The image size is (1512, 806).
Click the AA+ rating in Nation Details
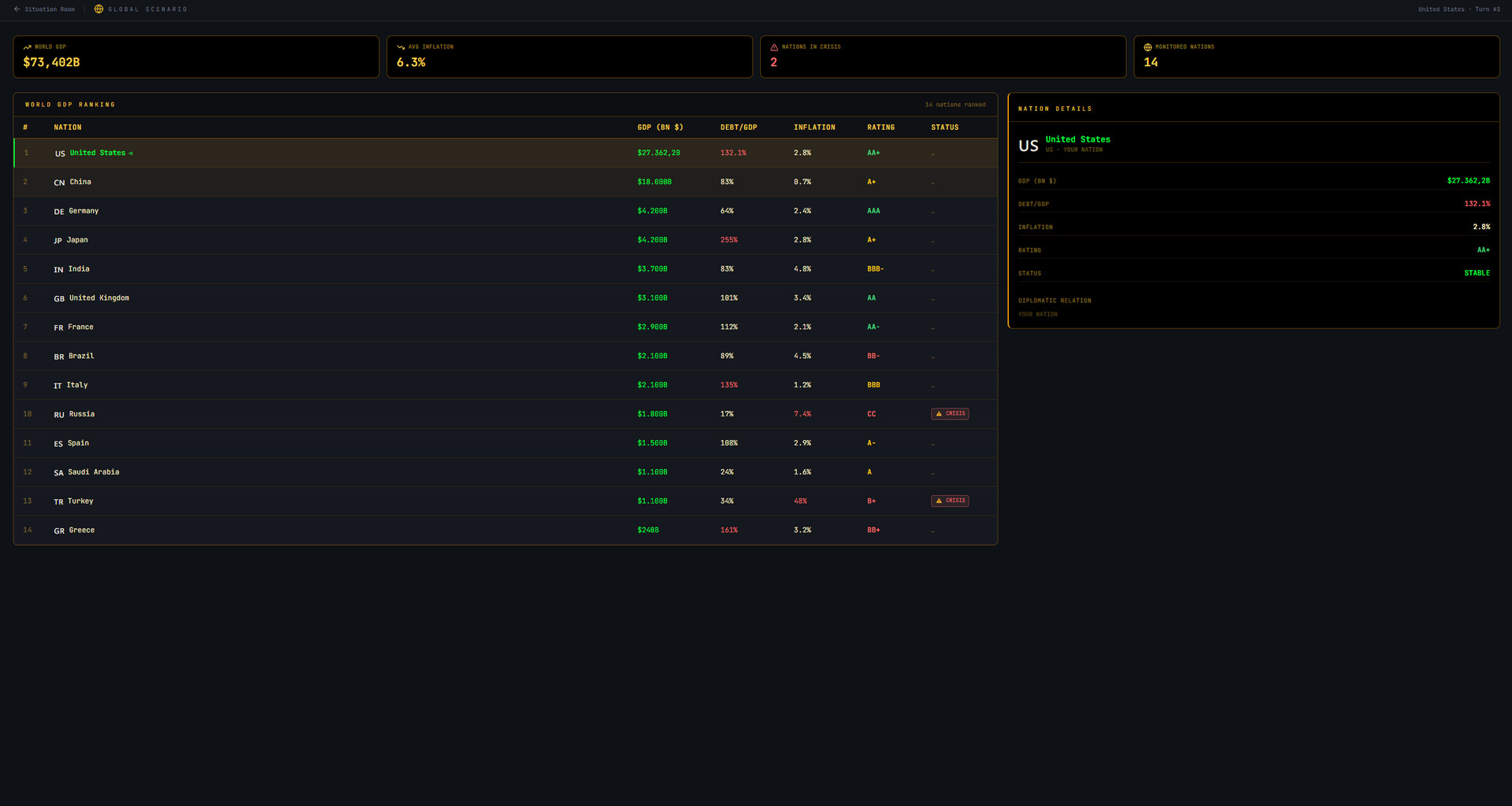click(1483, 250)
